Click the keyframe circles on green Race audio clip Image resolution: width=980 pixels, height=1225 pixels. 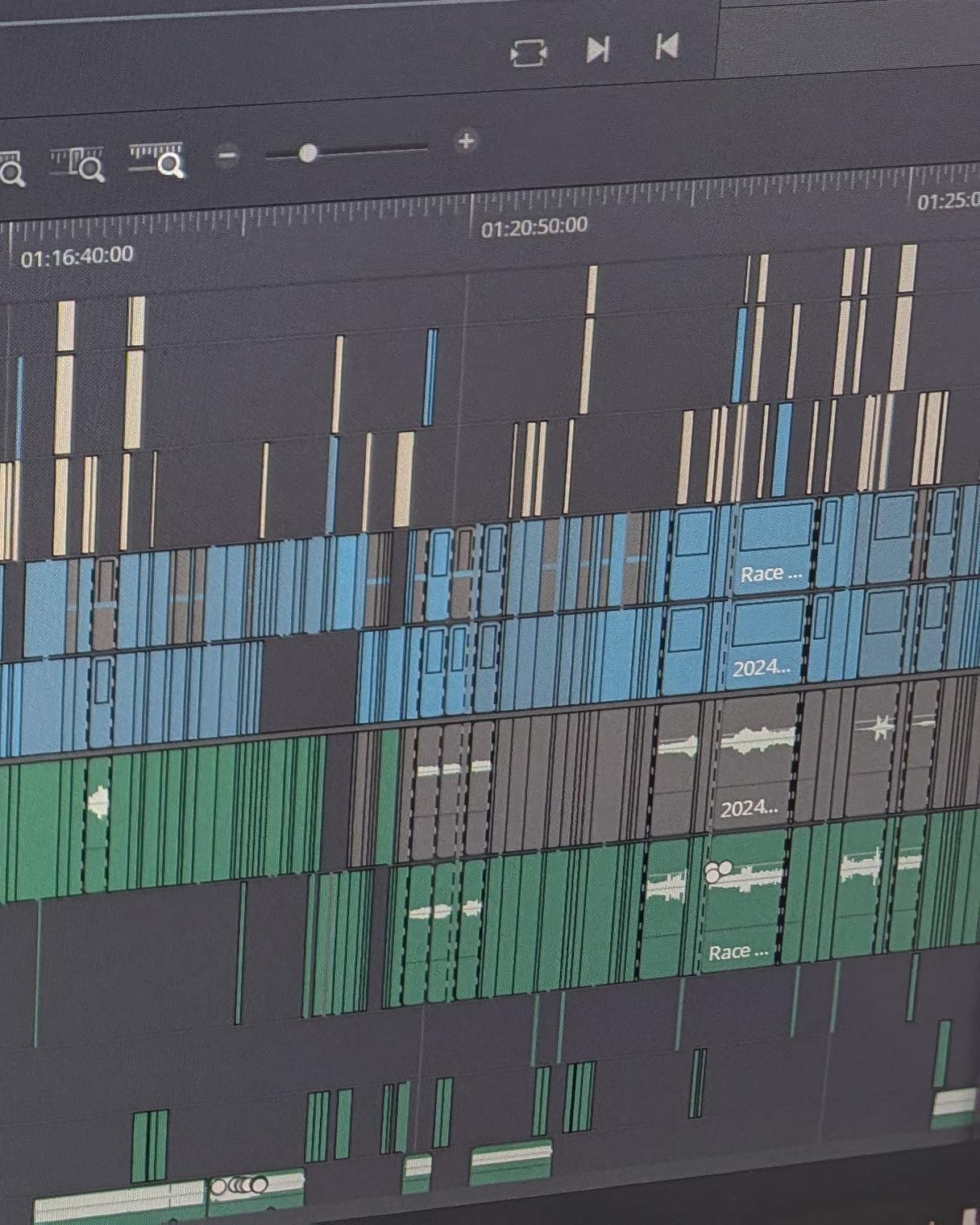[x=716, y=871]
